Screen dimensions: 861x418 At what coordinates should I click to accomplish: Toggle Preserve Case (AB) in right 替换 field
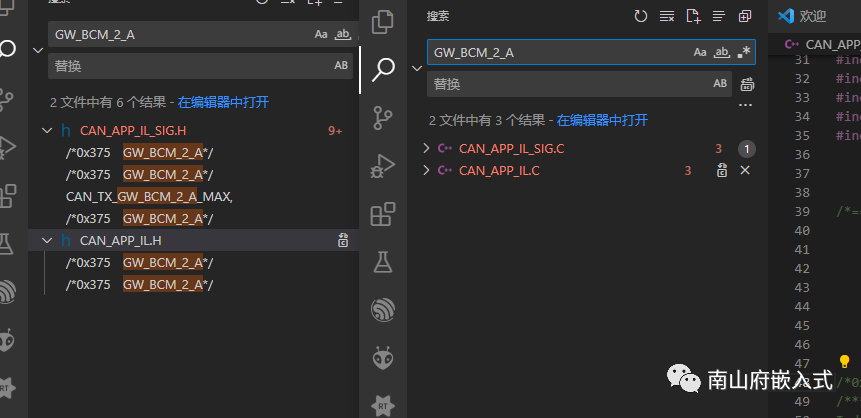coord(720,84)
